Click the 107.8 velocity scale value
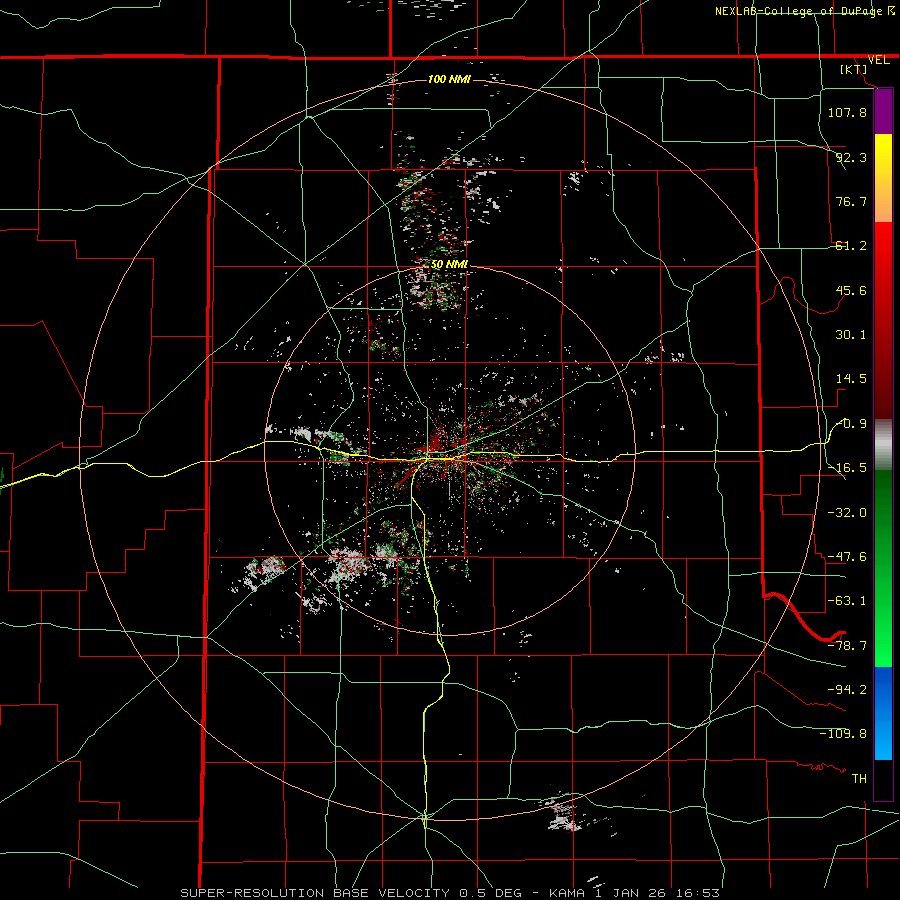The width and height of the screenshot is (900, 900). [847, 112]
